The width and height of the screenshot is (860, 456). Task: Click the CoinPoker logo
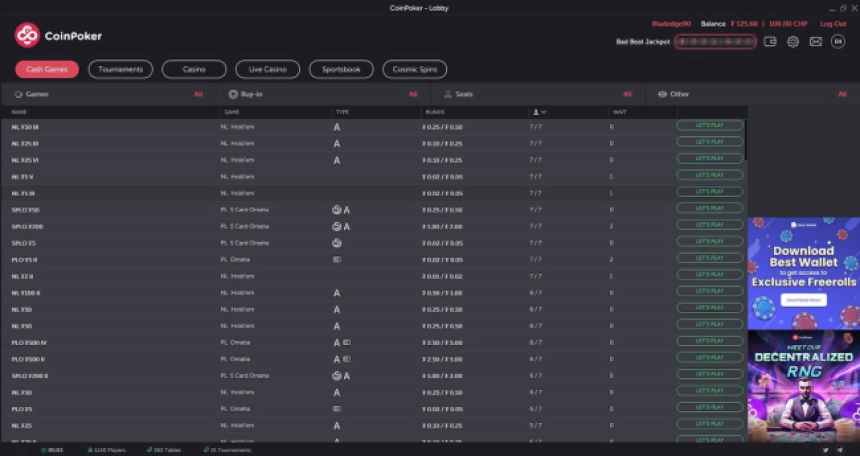[x=58, y=36]
